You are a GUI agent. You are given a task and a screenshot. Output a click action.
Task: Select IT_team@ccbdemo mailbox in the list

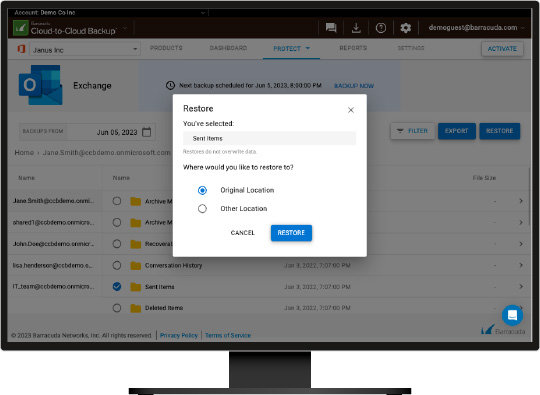pyautogui.click(x=53, y=287)
